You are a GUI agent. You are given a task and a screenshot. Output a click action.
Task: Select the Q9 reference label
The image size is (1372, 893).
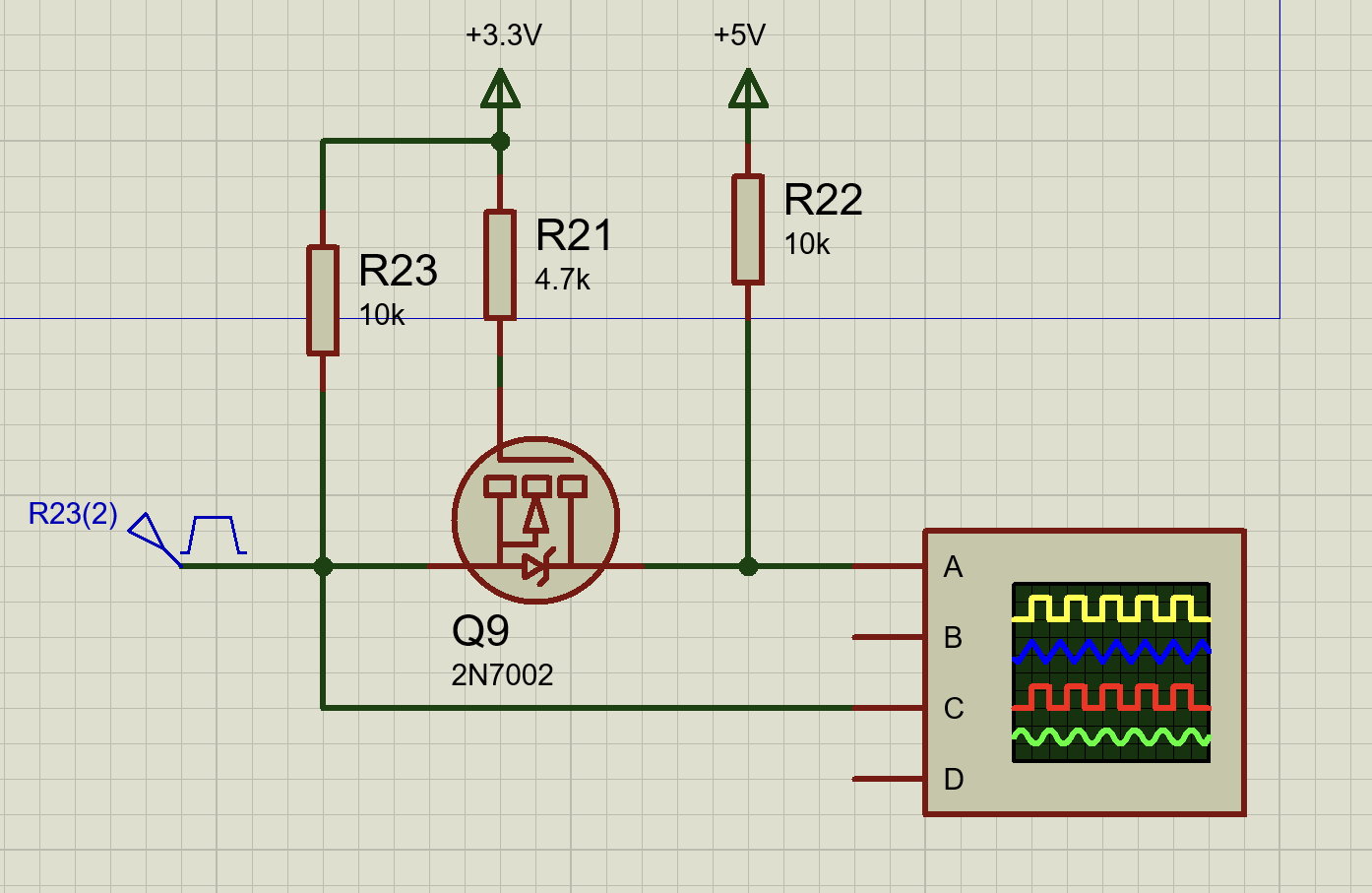[x=480, y=631]
